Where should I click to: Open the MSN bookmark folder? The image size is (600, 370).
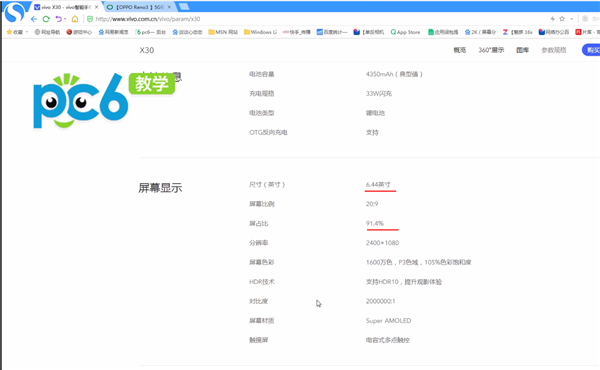pos(223,32)
